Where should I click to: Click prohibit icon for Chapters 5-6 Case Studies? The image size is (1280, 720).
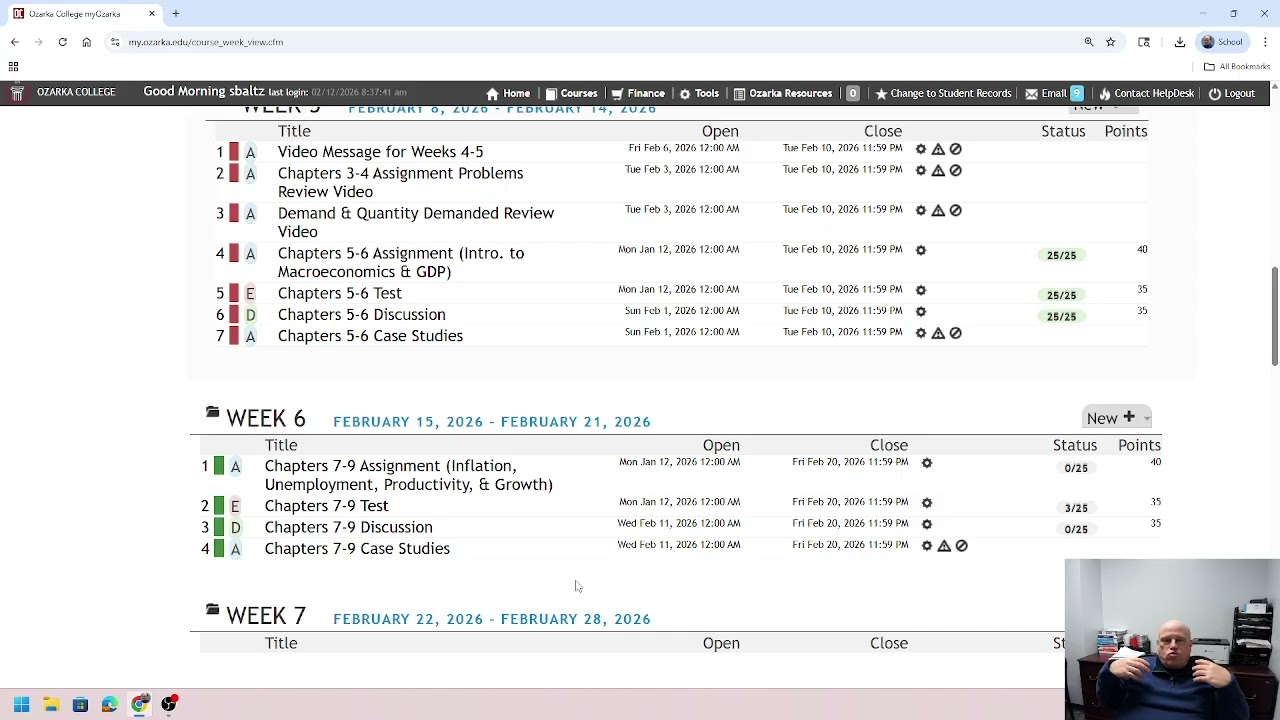pyautogui.click(x=955, y=333)
